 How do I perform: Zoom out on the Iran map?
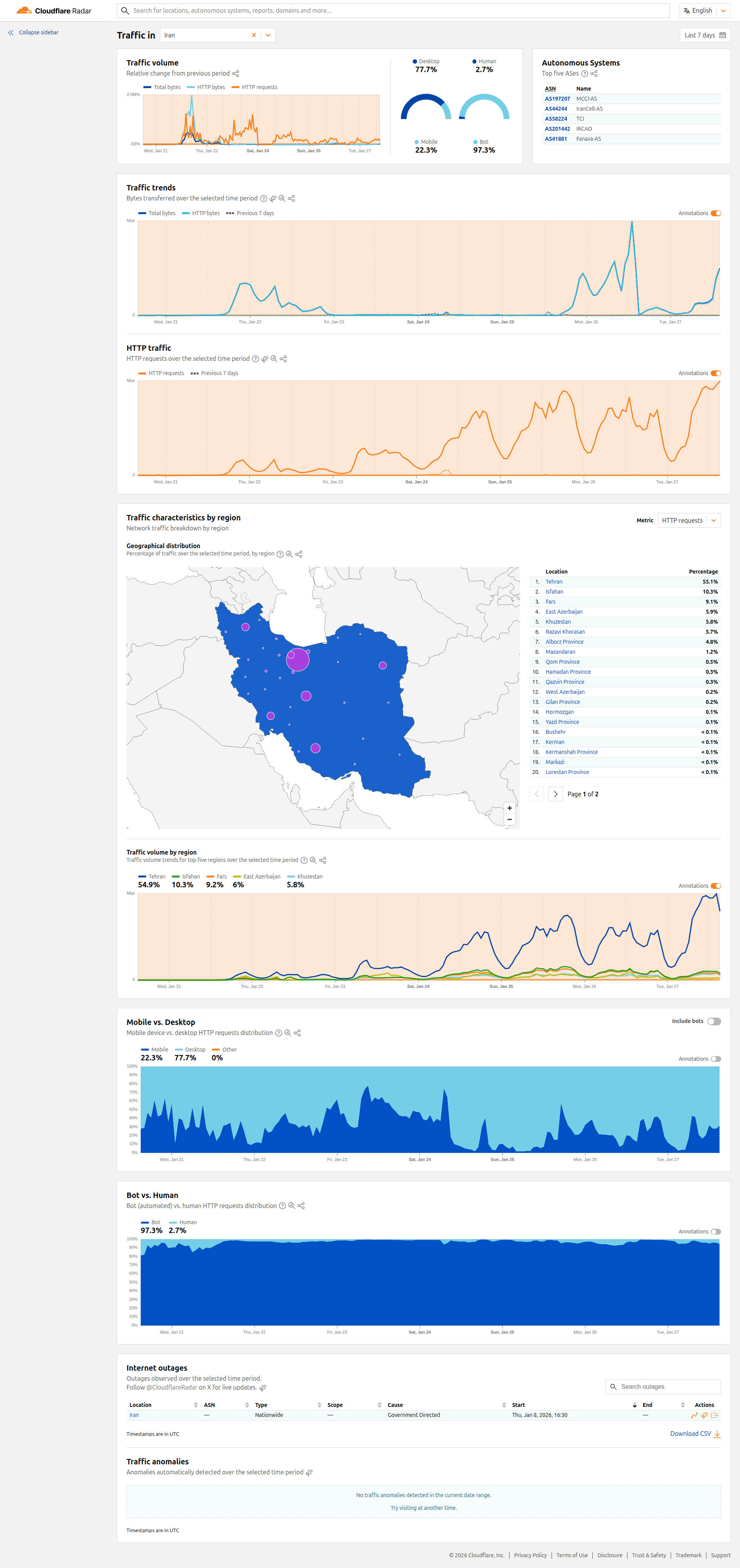click(x=510, y=819)
